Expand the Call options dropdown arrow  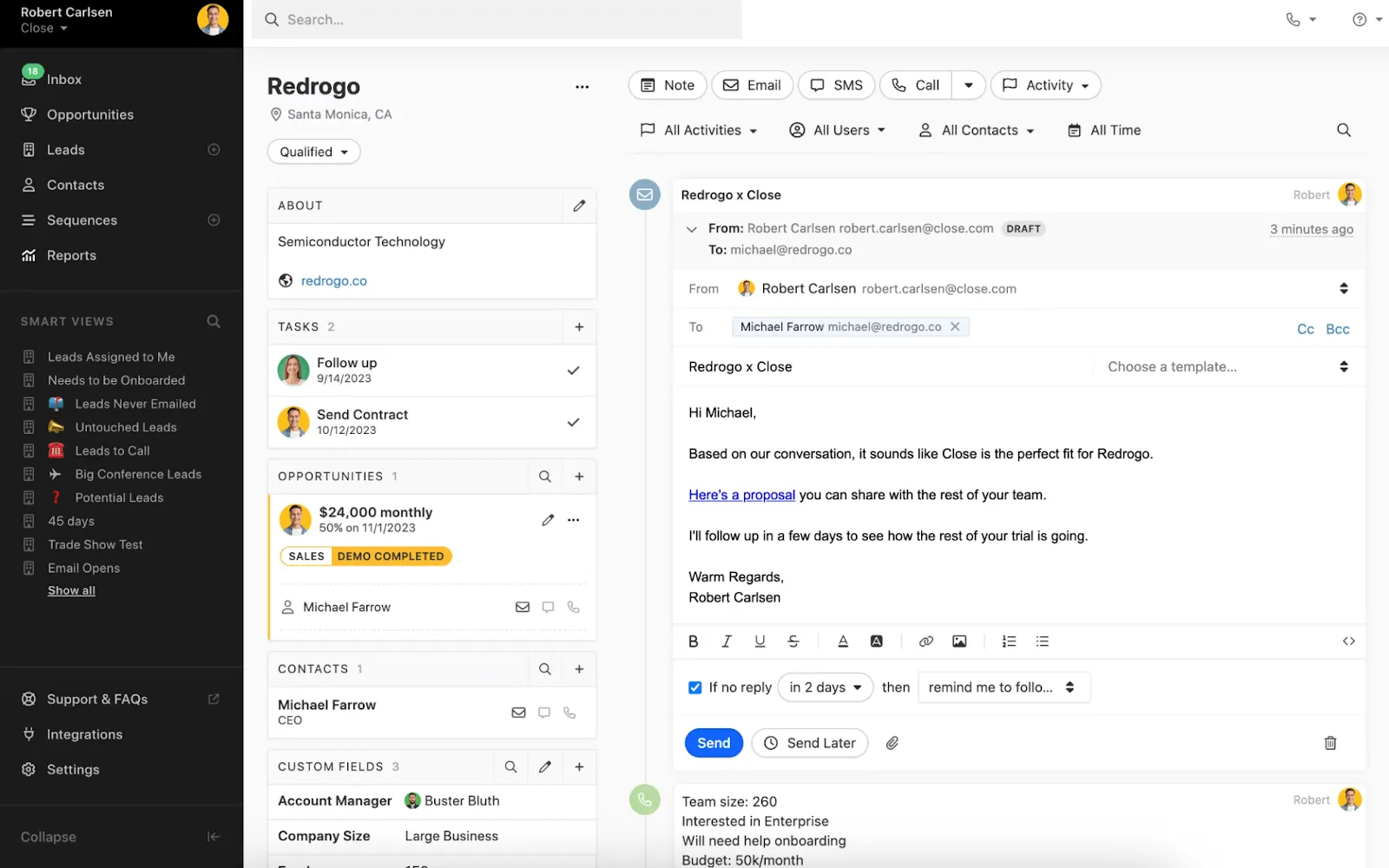pos(968,85)
